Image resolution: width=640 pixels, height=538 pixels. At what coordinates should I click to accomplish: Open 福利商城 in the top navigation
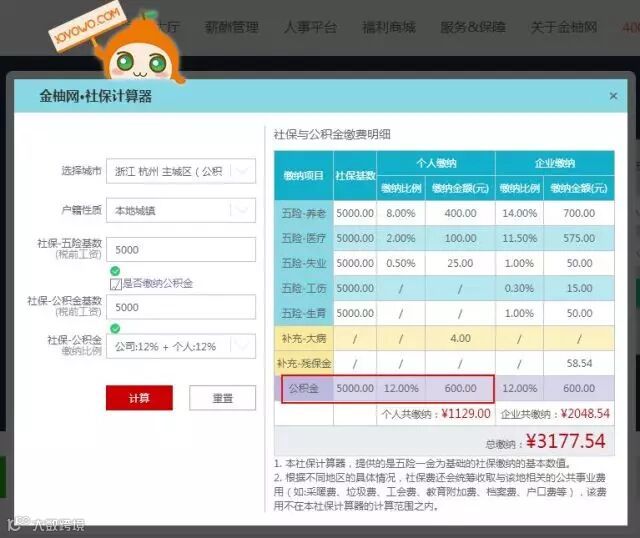389,27
